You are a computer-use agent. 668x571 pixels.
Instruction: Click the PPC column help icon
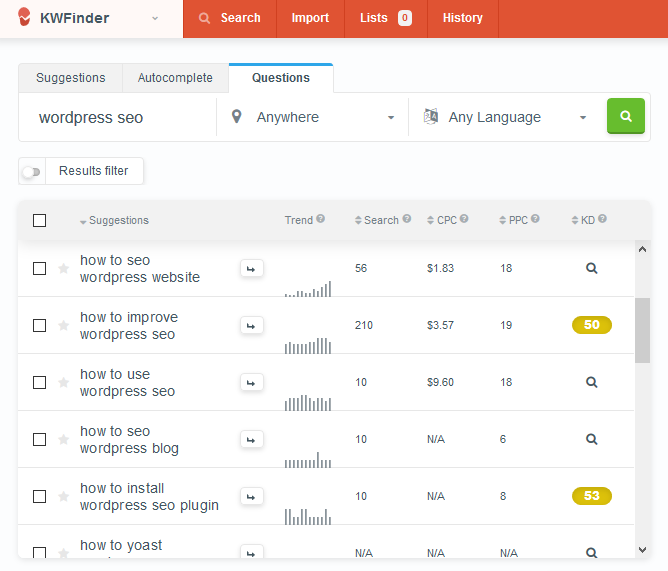[536, 219]
